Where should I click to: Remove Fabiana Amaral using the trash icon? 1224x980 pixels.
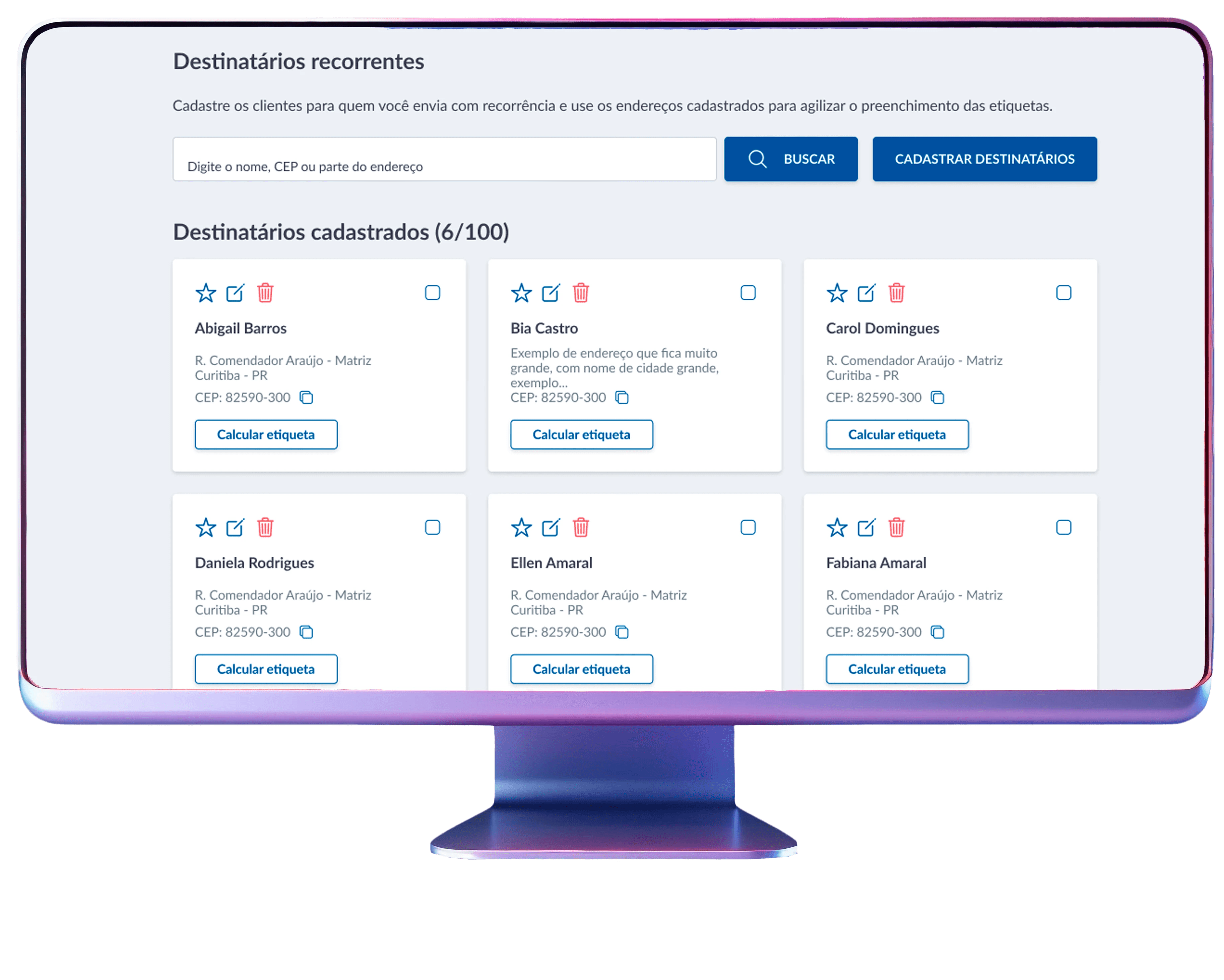coord(896,528)
